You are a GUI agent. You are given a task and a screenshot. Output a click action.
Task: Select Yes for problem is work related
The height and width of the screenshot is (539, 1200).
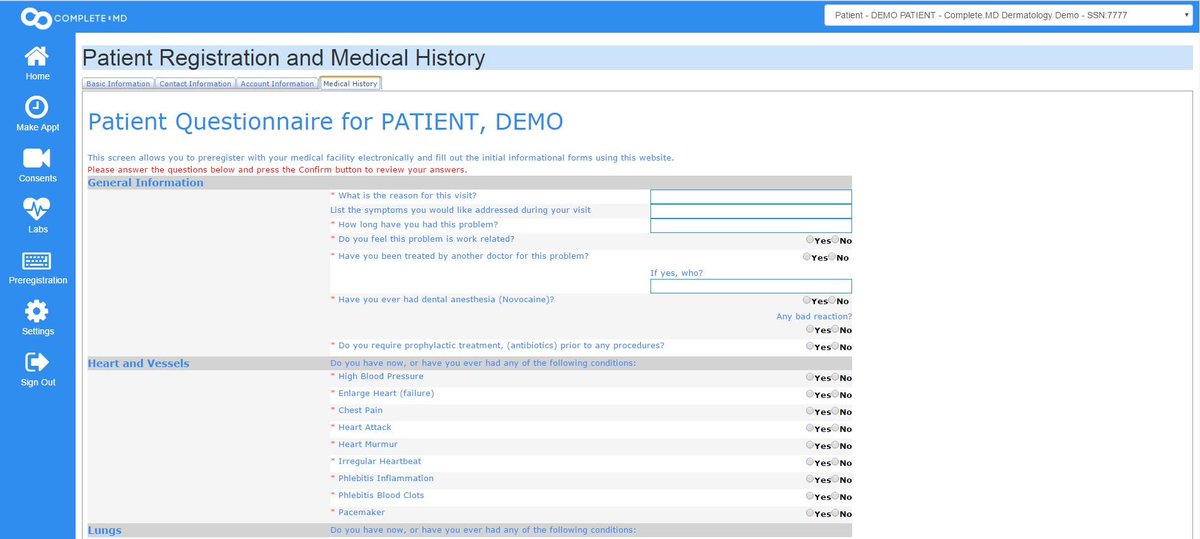pos(810,240)
